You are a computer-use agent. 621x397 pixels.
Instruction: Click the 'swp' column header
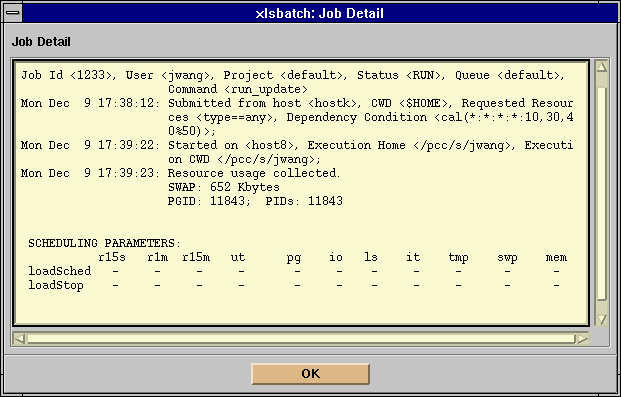click(507, 258)
